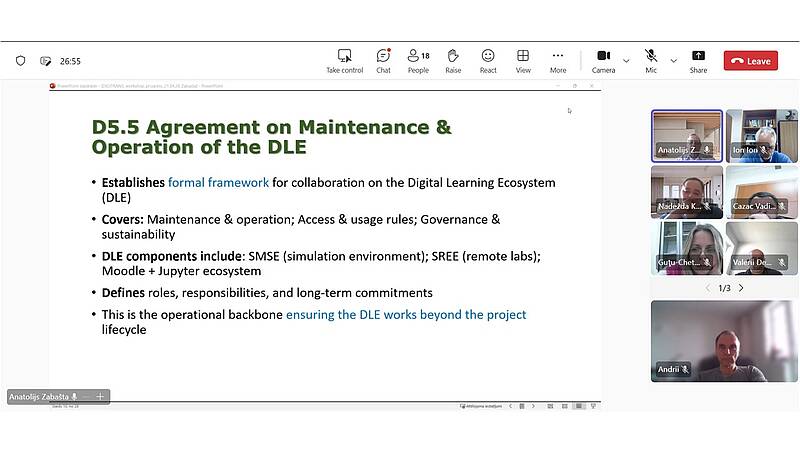Expand the Mic options arrow
Image resolution: width=800 pixels, height=450 pixels.
pyautogui.click(x=673, y=61)
